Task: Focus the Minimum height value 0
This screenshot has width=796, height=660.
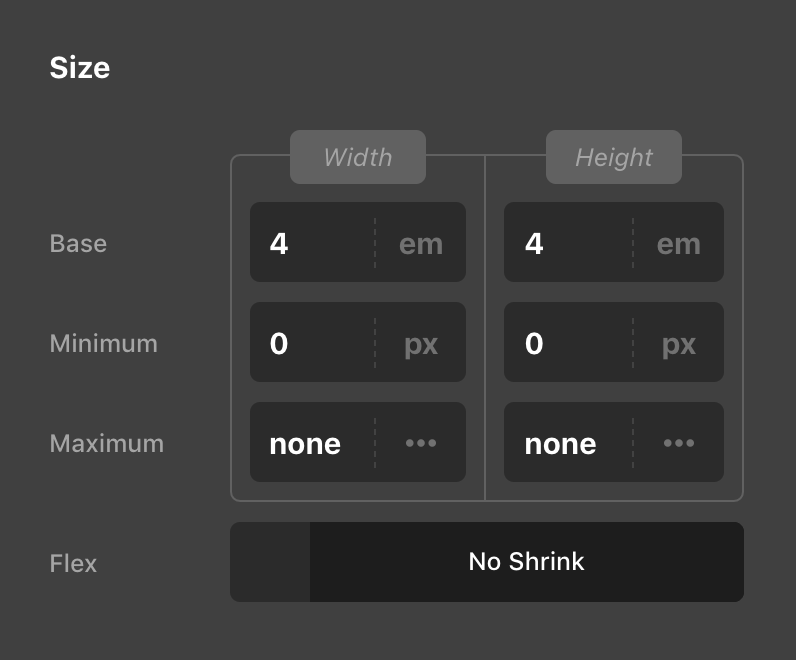Action: click(568, 343)
